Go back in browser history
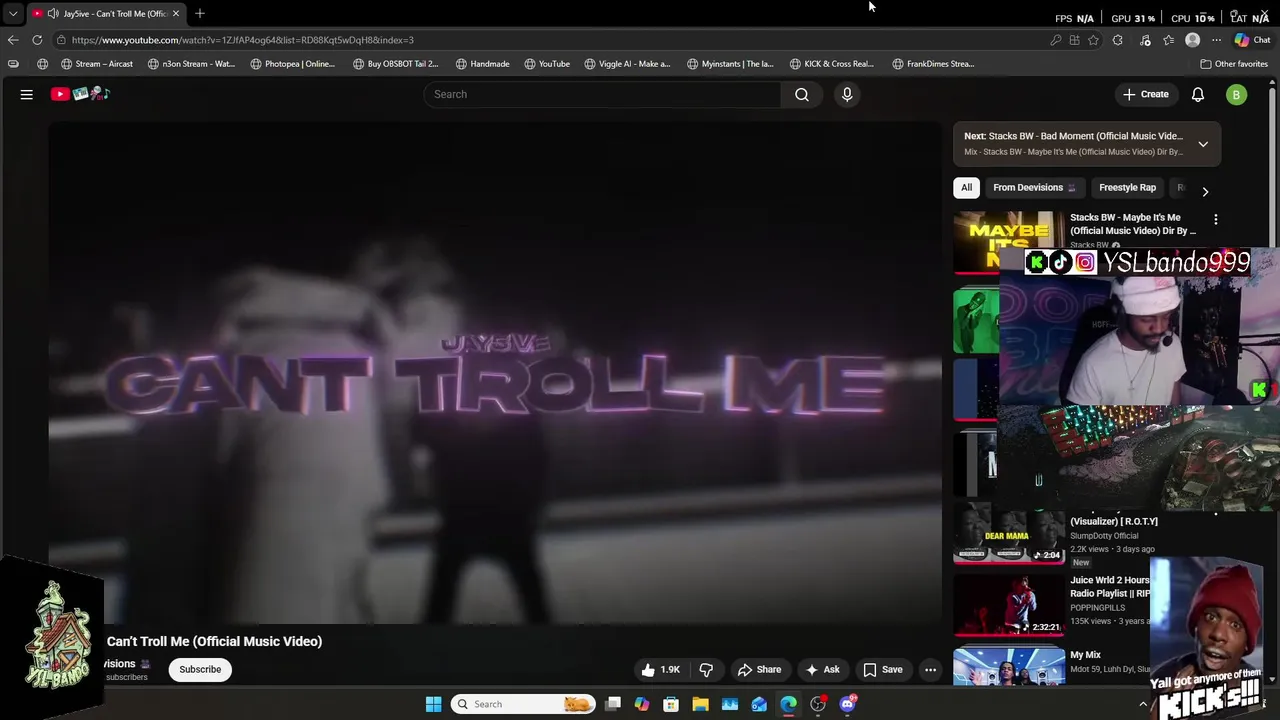1280x720 pixels. 13,40
